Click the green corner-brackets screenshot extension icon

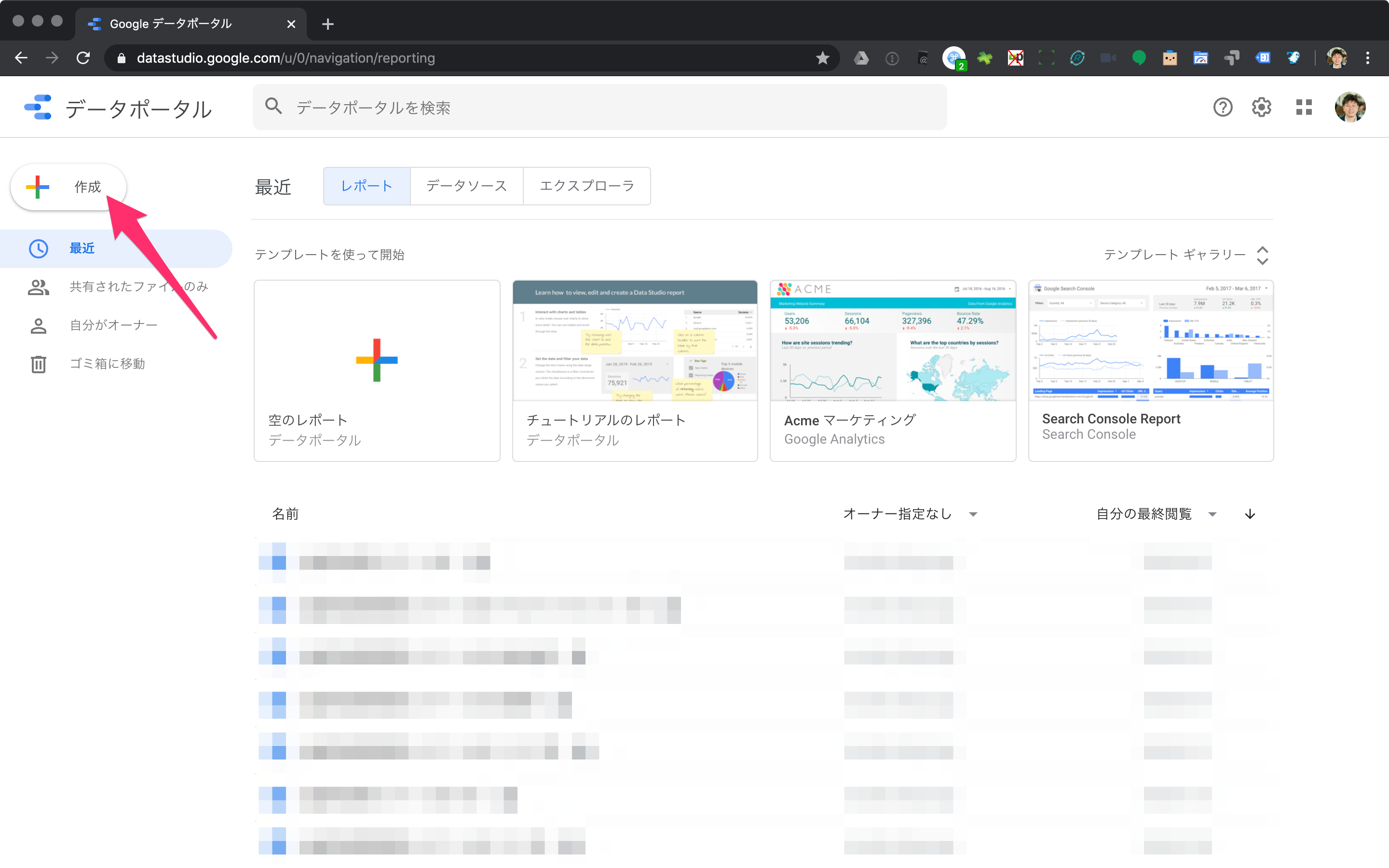(x=1047, y=58)
